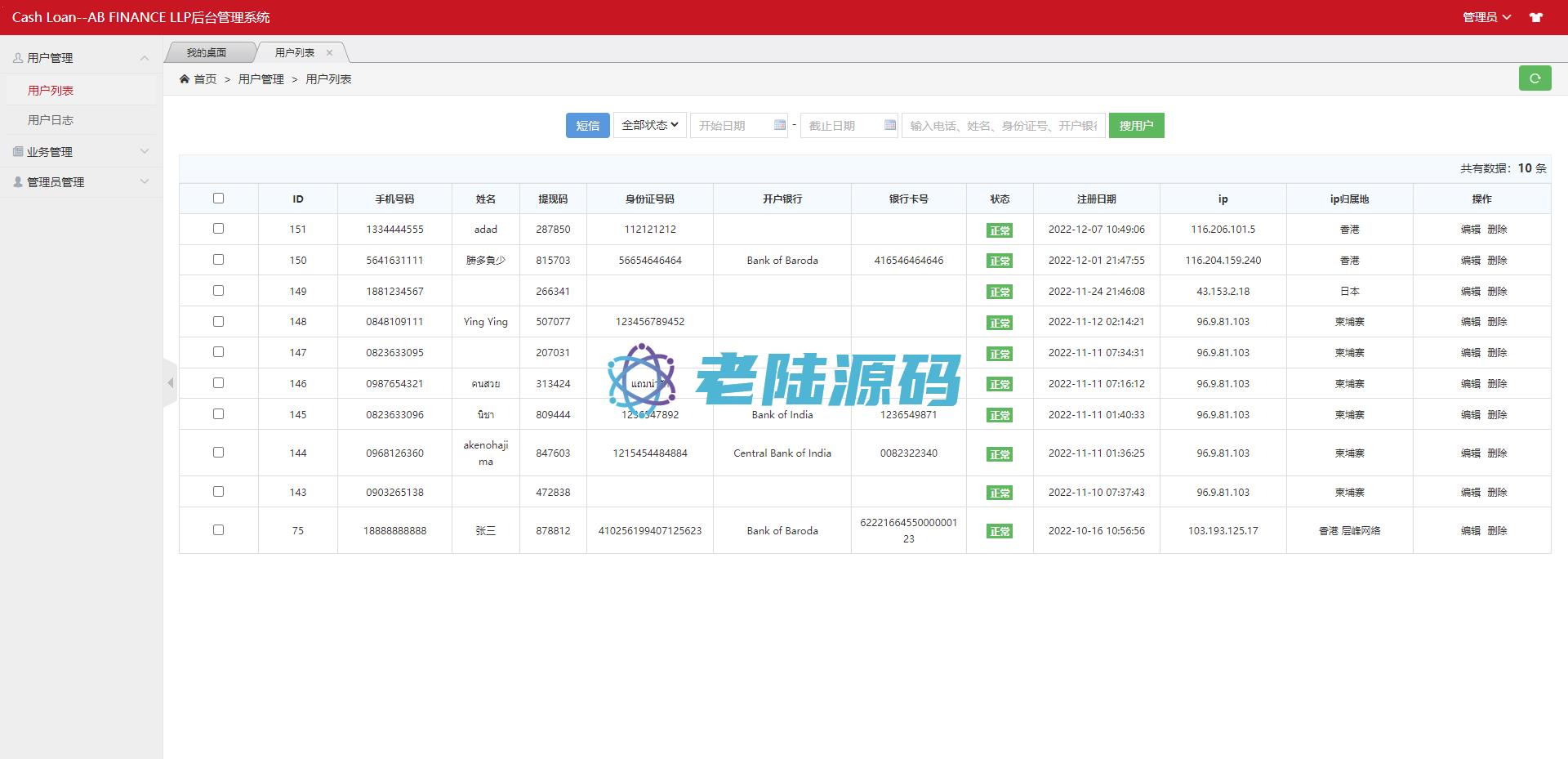1568x759 pixels.
Task: Open 用户日志 in the sidebar
Action: point(51,120)
